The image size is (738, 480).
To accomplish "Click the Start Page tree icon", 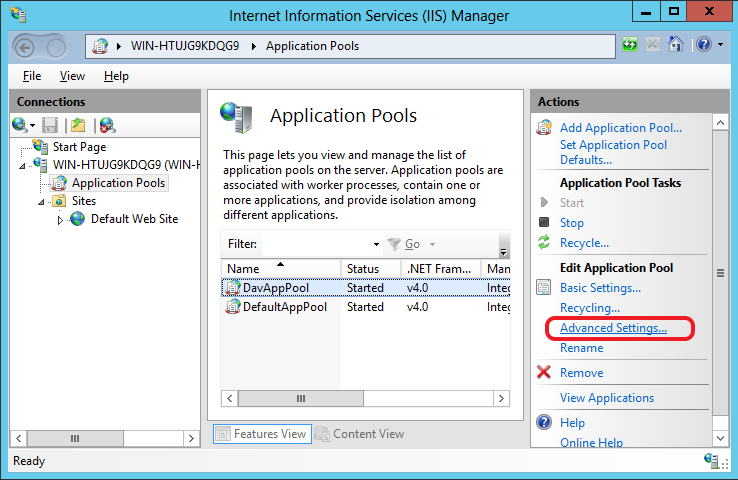I will click(x=40, y=147).
